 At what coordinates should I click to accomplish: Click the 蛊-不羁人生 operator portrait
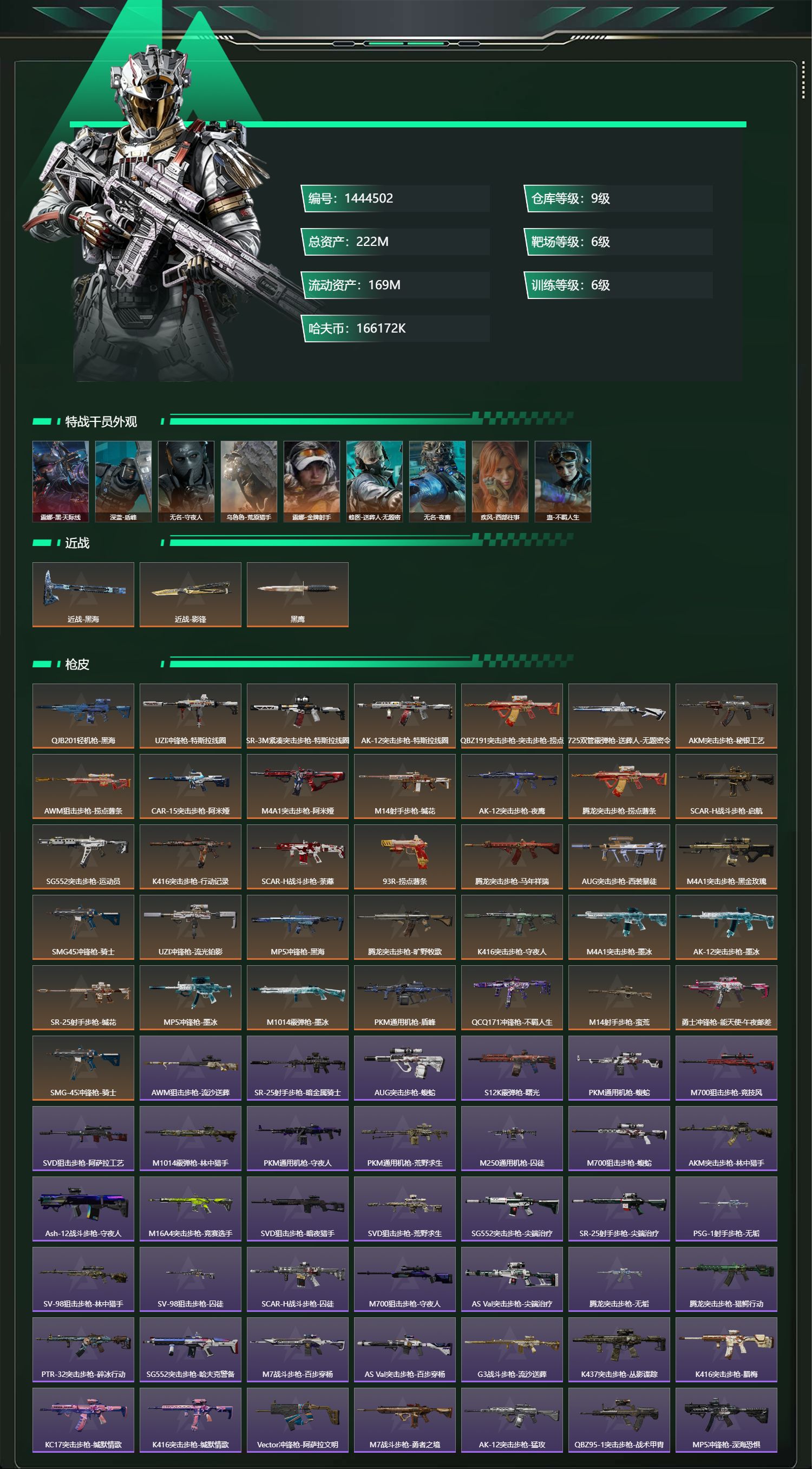point(563,482)
